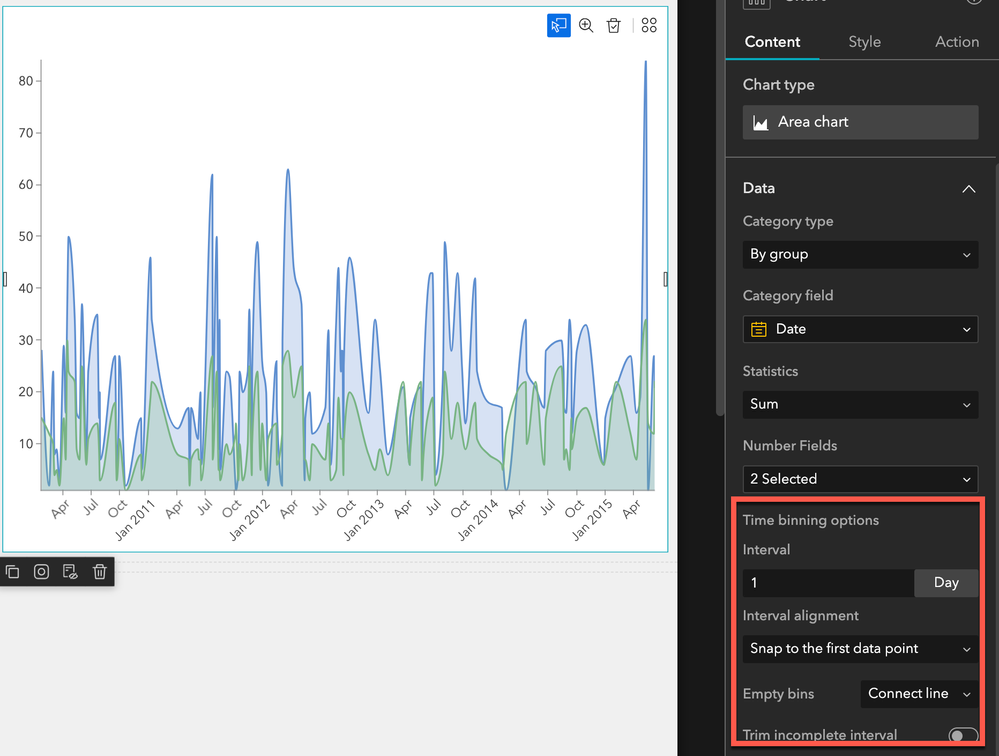Screen dimensions: 999x756
Task: Activate the selection tool in chart toolbar
Action: coord(559,25)
